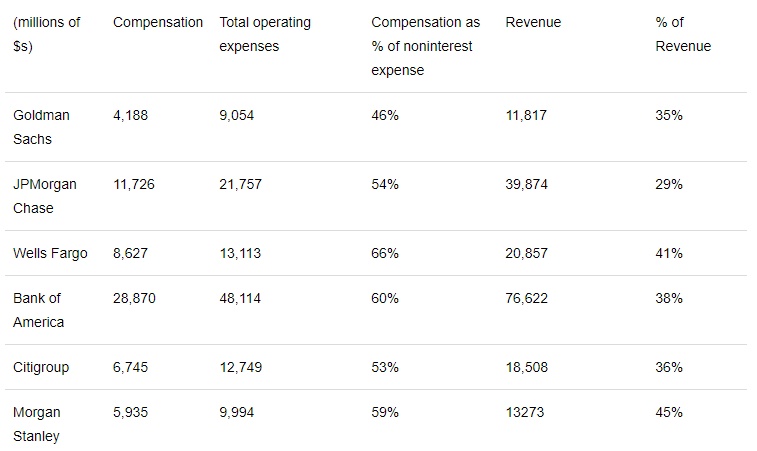
Task: Select Bank of America expenses 48,114
Action: pyautogui.click(x=240, y=298)
